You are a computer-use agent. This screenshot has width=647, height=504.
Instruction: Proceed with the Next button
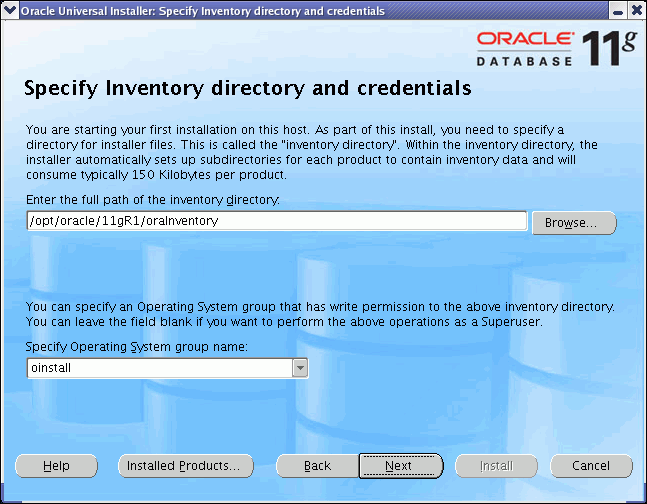coord(399,466)
